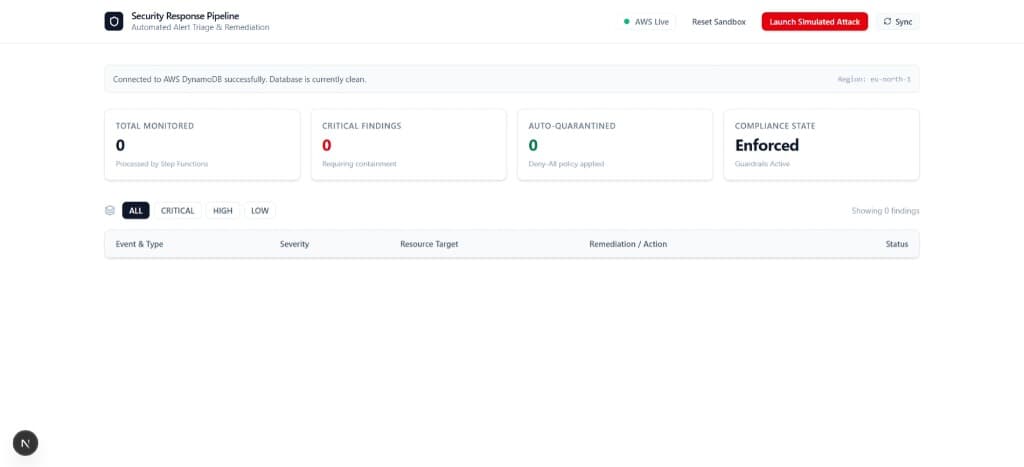Filter findings by LOW severity
This screenshot has height=467, width=1024.
tap(260, 210)
